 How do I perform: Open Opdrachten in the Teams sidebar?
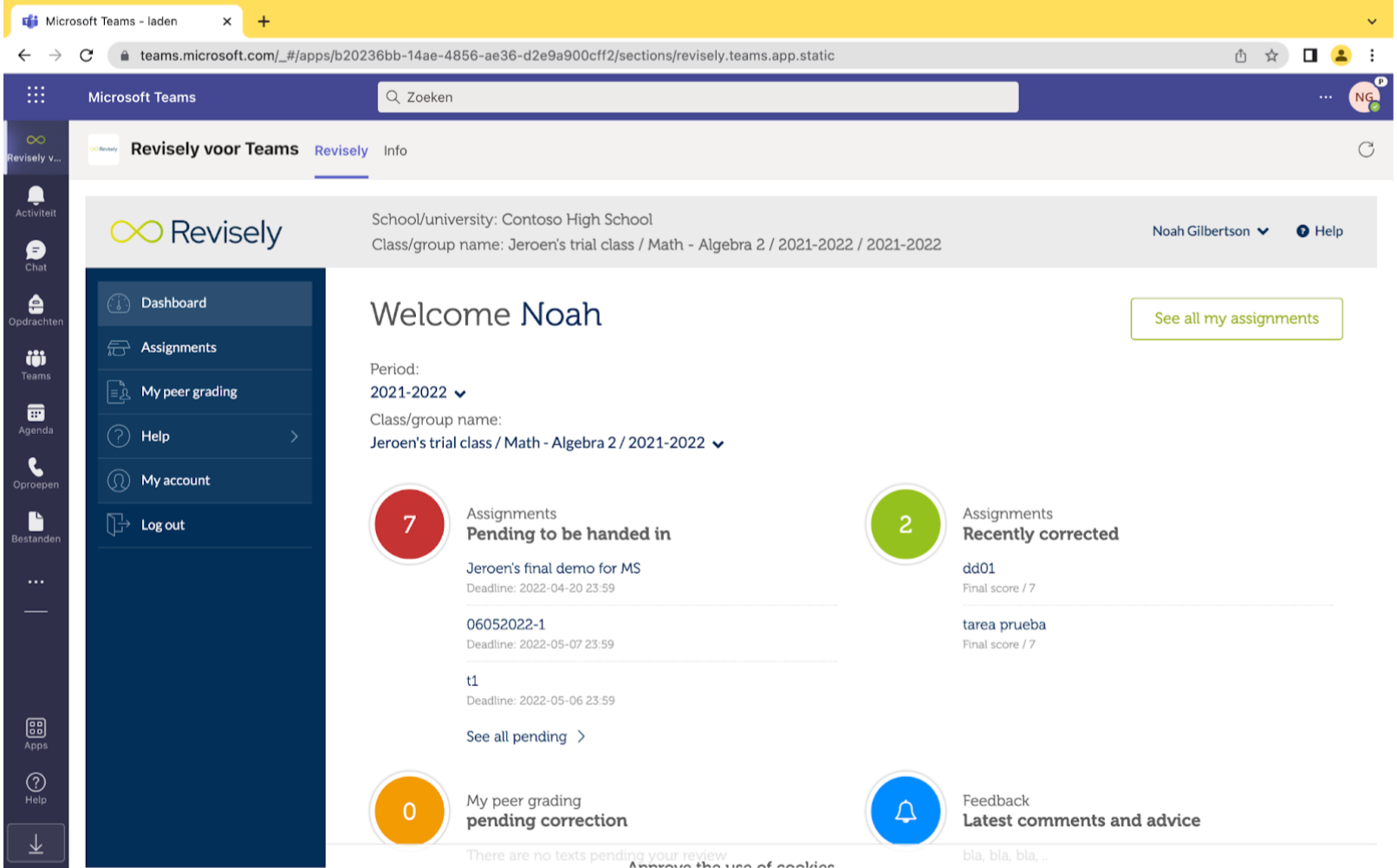[36, 309]
